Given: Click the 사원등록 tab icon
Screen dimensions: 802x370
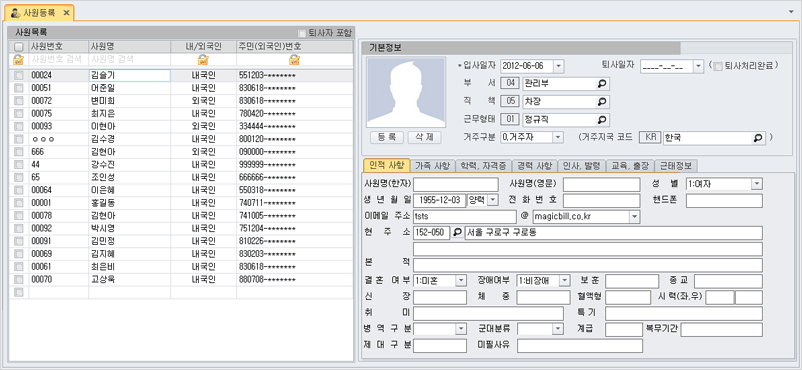Looking at the screenshot, I should [16, 12].
